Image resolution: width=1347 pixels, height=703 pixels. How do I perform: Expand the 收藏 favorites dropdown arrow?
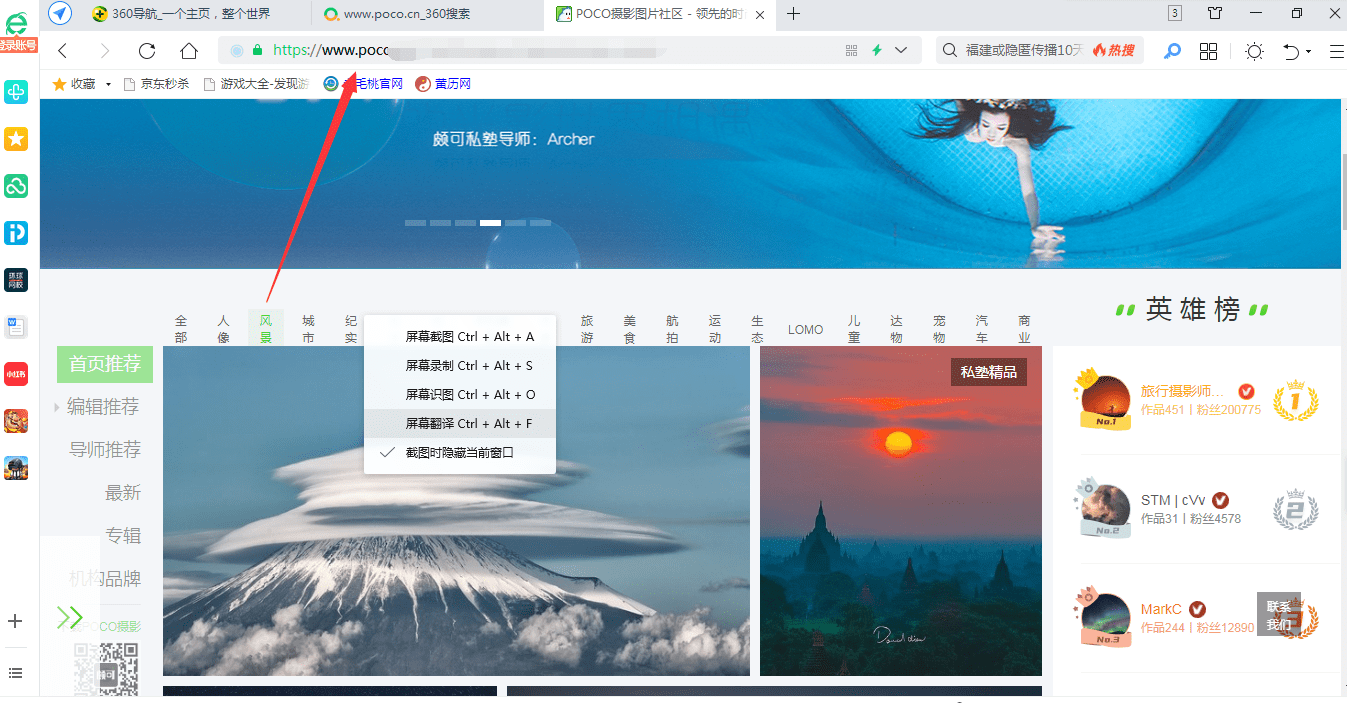click(x=108, y=84)
